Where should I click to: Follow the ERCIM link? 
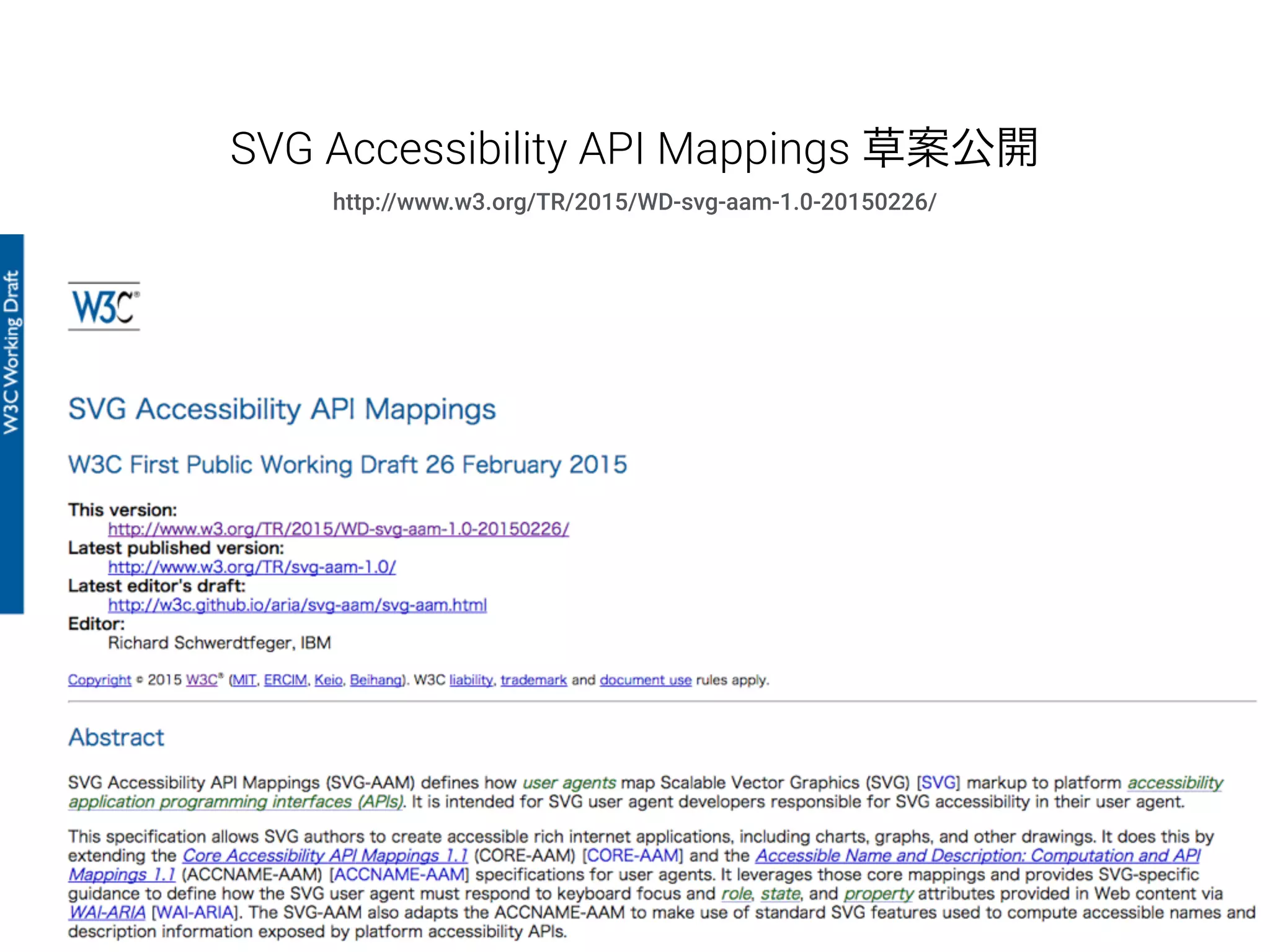(286, 680)
